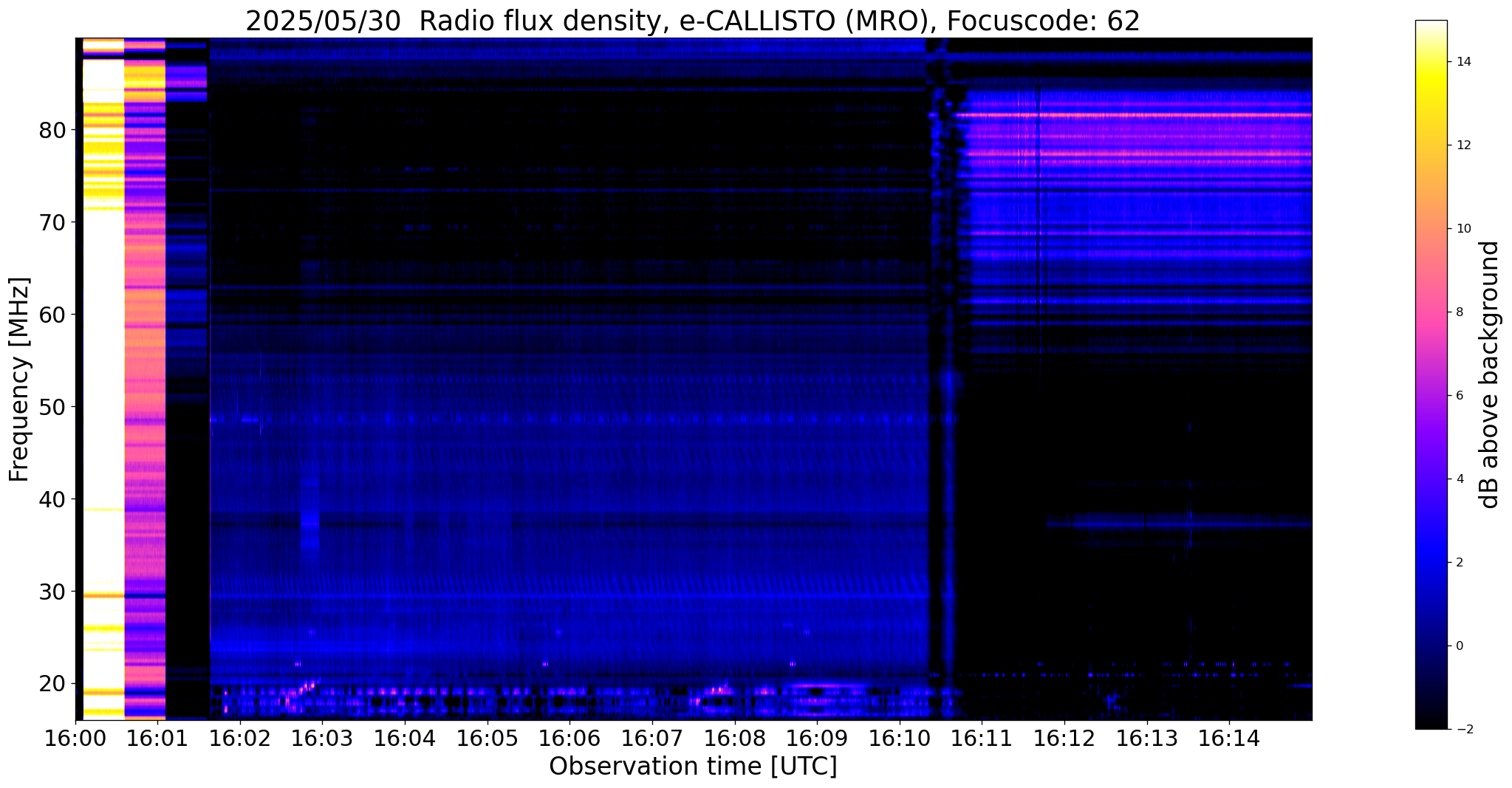Click the 70 MHz frequency tick label
This screenshot has width=1512, height=788.
click(52, 222)
